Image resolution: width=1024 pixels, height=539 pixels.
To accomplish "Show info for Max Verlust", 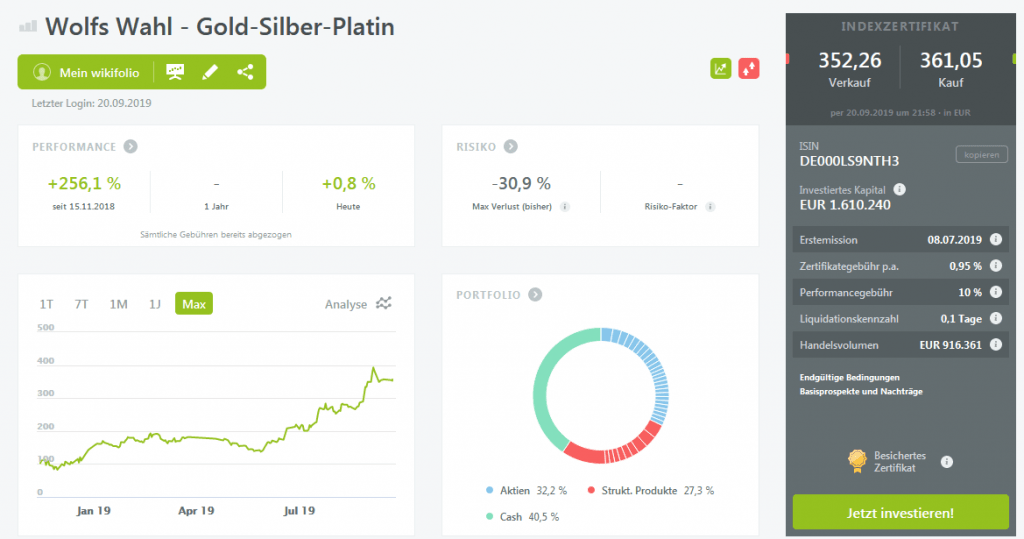I will (x=565, y=207).
